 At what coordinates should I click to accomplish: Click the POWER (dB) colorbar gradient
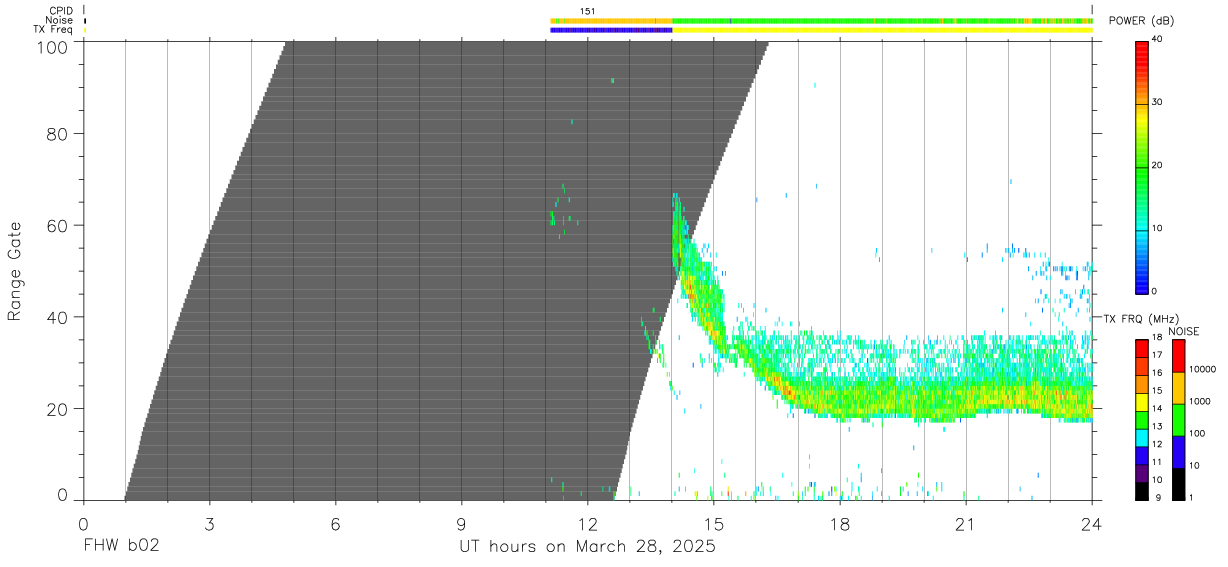[1142, 166]
